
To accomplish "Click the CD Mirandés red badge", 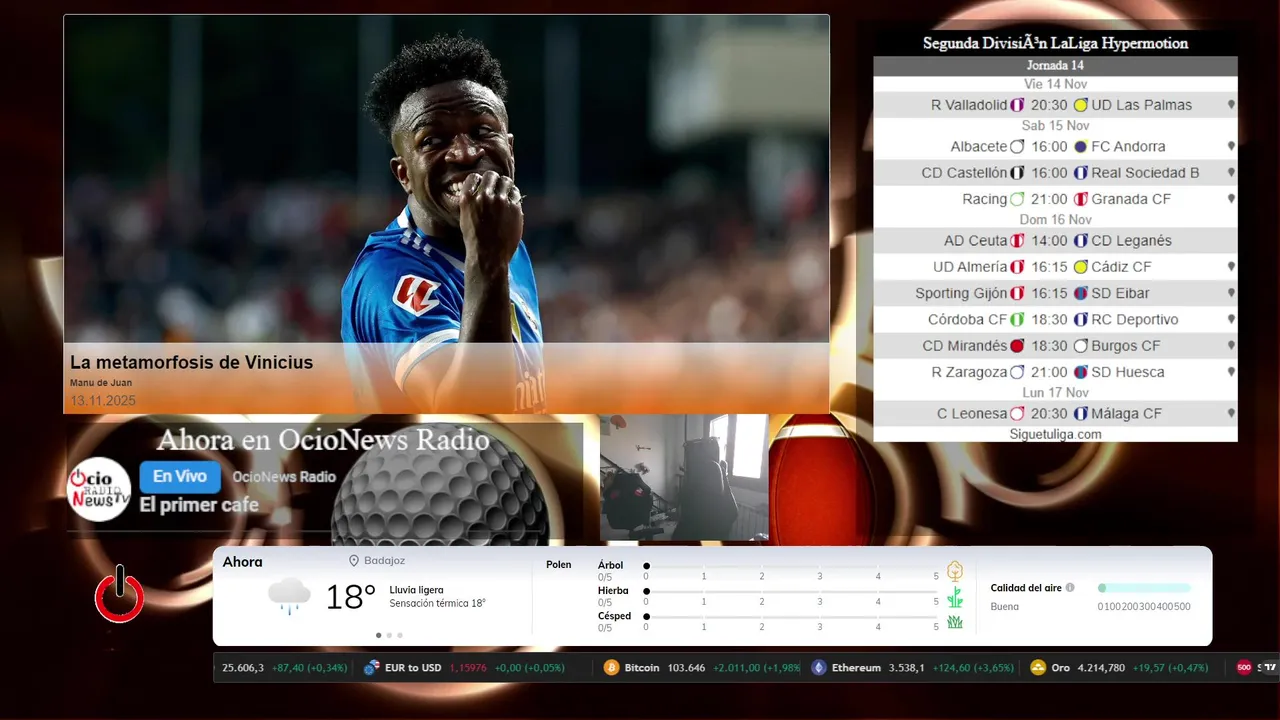I will 1017,346.
